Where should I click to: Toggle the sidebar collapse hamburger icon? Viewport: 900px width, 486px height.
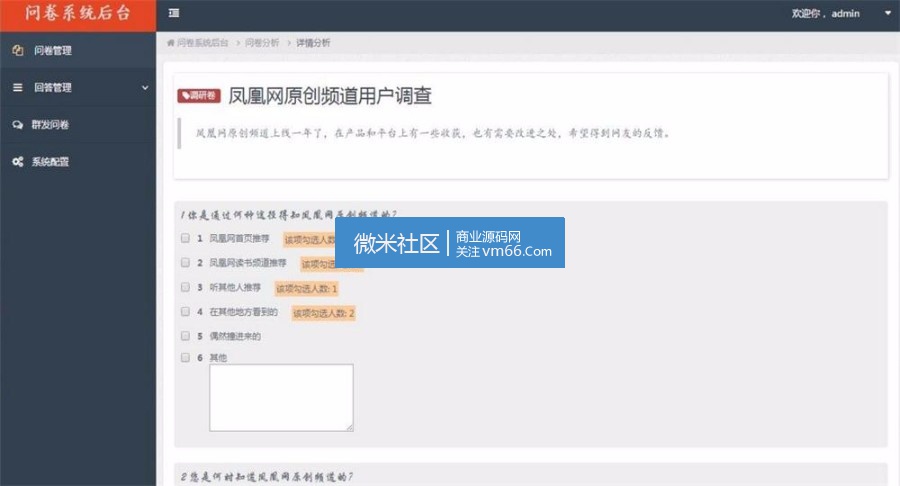[x=174, y=13]
